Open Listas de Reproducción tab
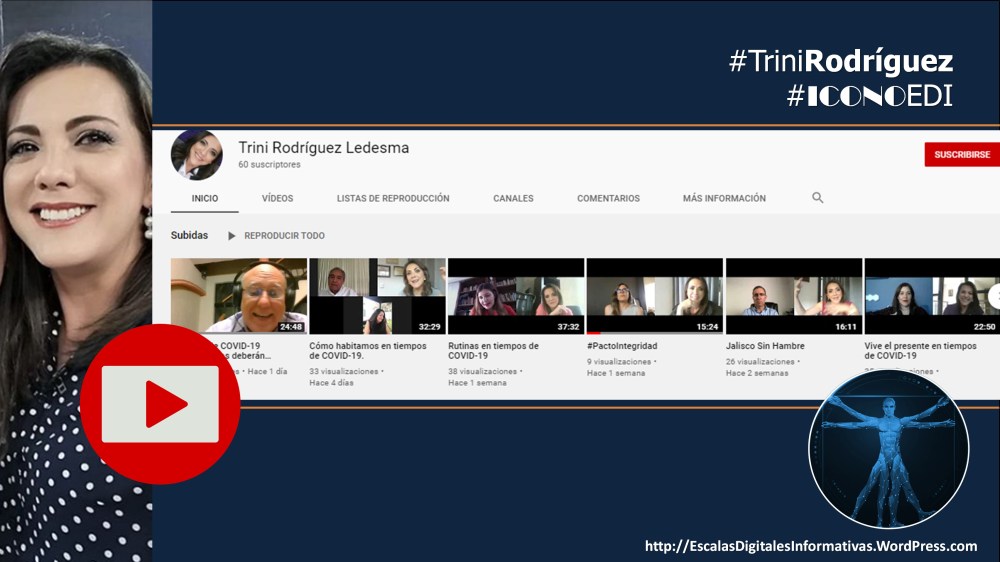This screenshot has width=1000, height=562. coord(393,198)
